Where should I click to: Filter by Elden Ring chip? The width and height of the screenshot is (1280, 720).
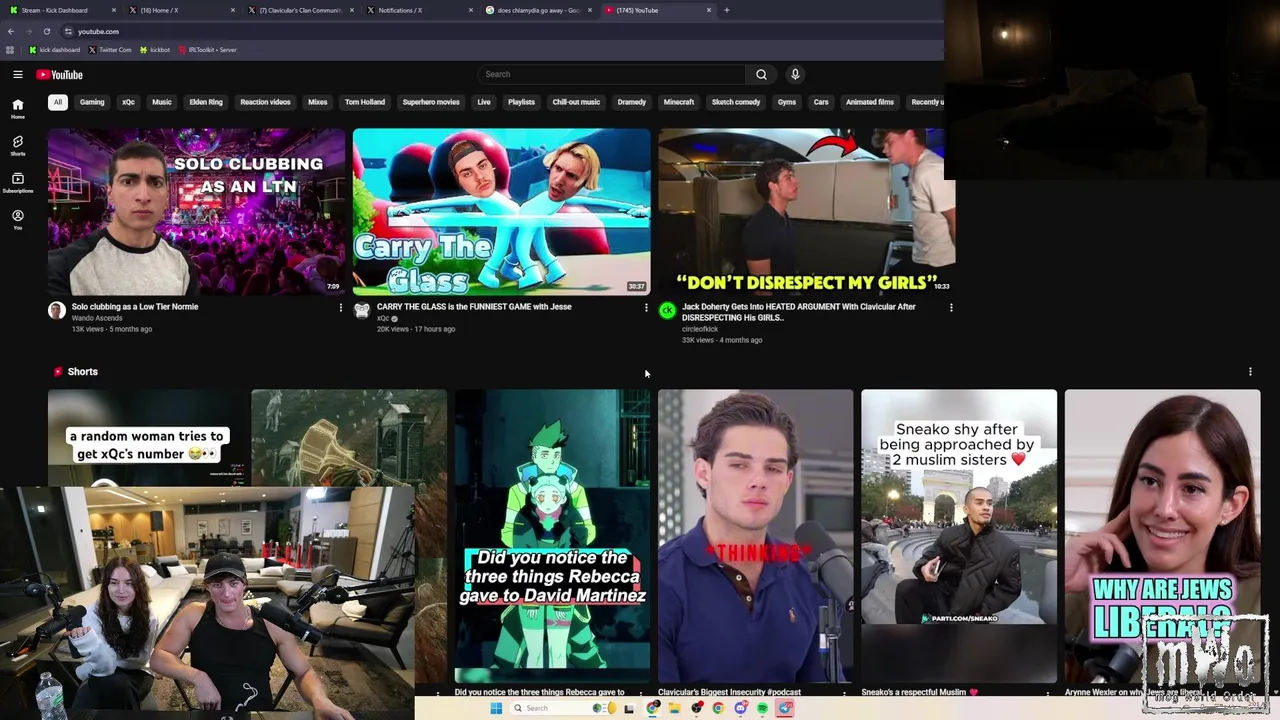pyautogui.click(x=206, y=102)
